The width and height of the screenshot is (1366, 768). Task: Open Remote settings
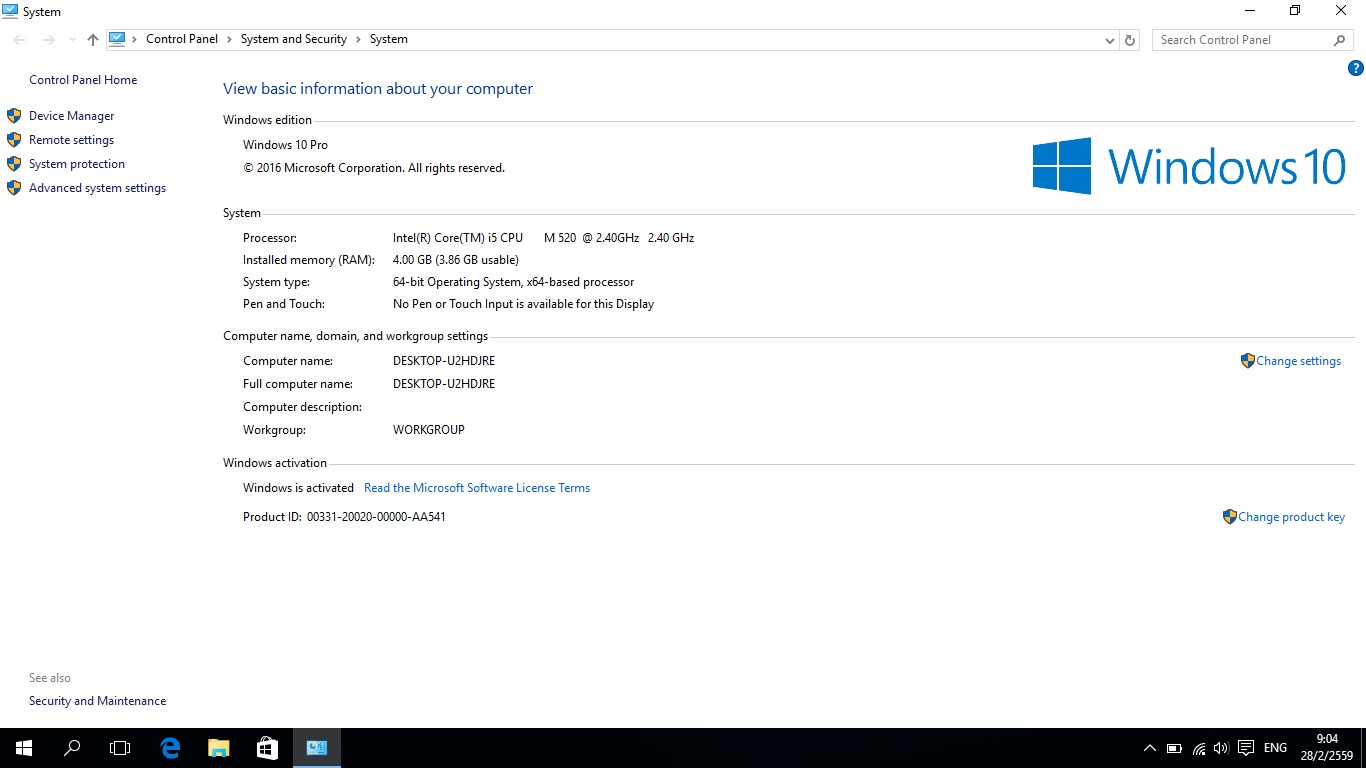pyautogui.click(x=71, y=140)
